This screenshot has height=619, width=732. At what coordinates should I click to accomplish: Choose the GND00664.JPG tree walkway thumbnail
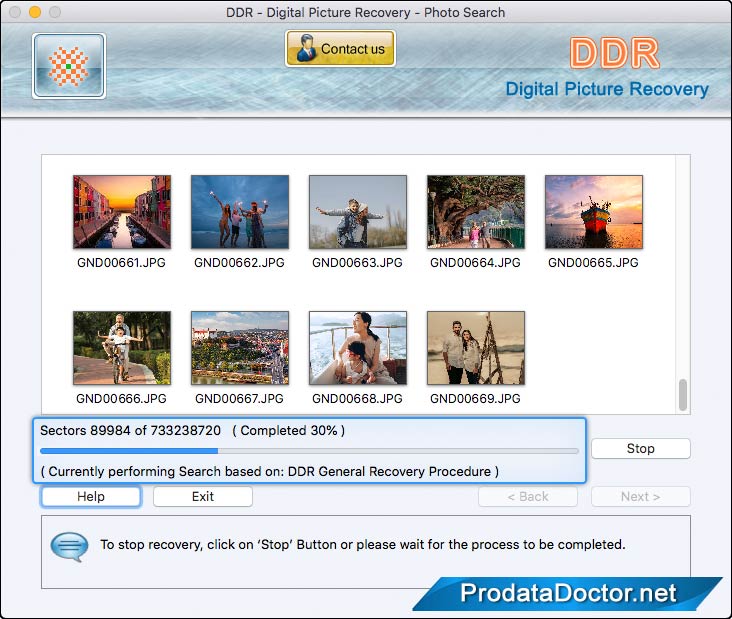coord(476,212)
